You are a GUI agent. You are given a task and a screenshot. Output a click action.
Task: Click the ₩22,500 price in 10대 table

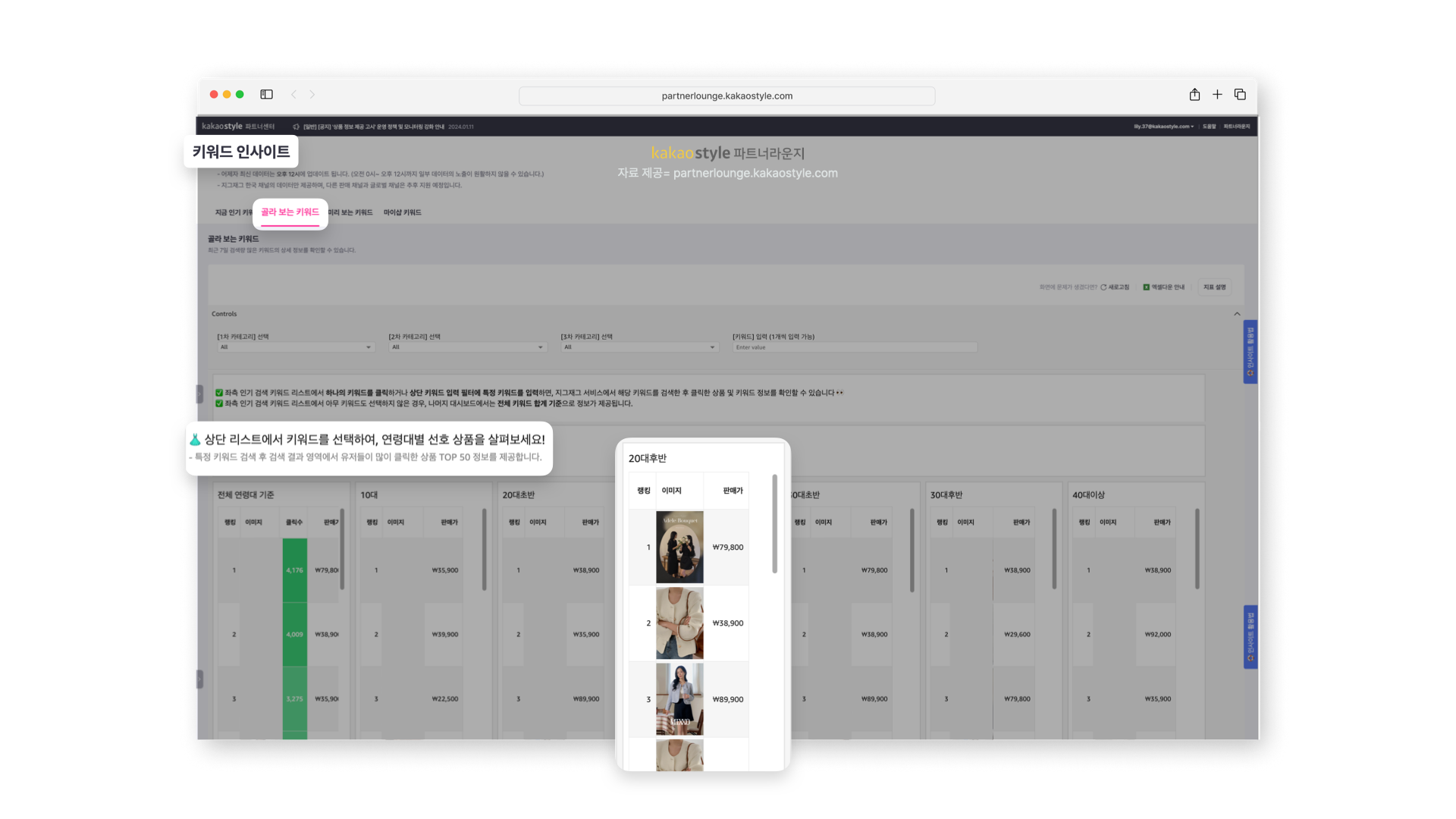tap(444, 699)
